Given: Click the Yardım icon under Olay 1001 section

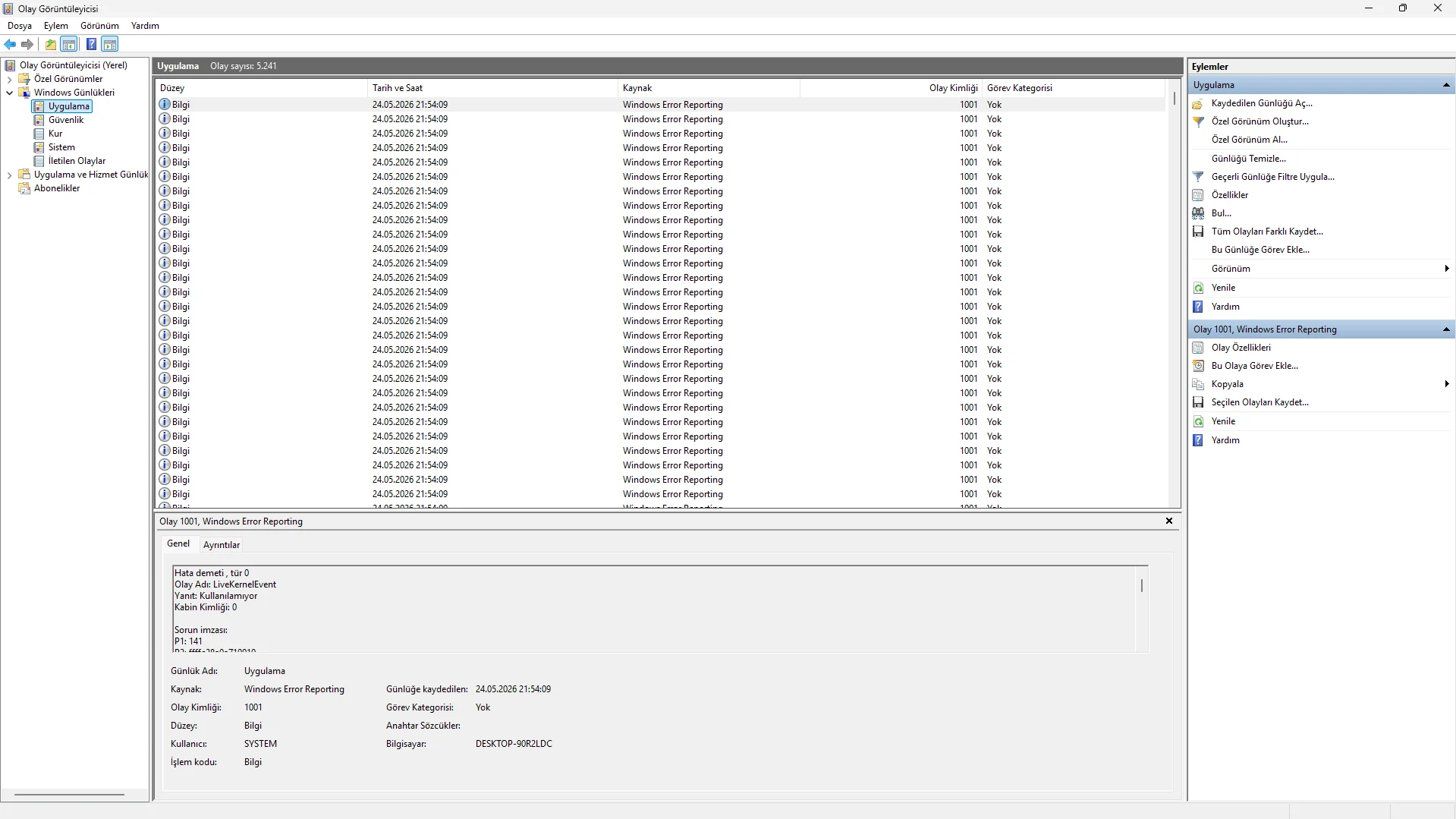Looking at the screenshot, I should 1198,440.
